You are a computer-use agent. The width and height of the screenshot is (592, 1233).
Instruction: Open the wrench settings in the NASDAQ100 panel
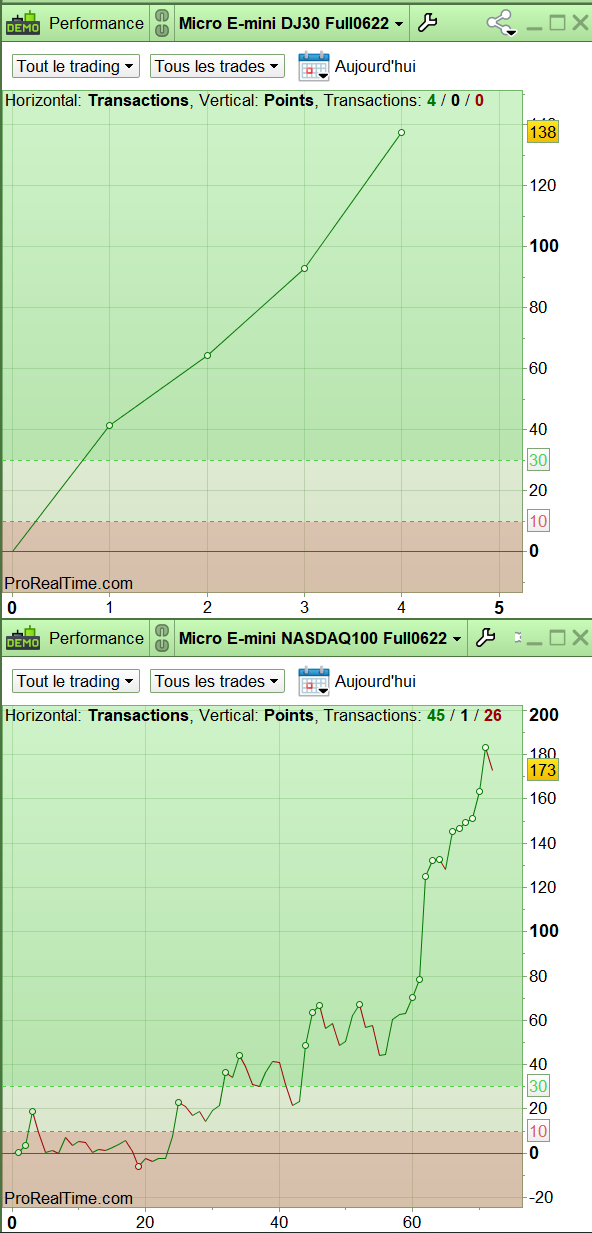click(485, 637)
